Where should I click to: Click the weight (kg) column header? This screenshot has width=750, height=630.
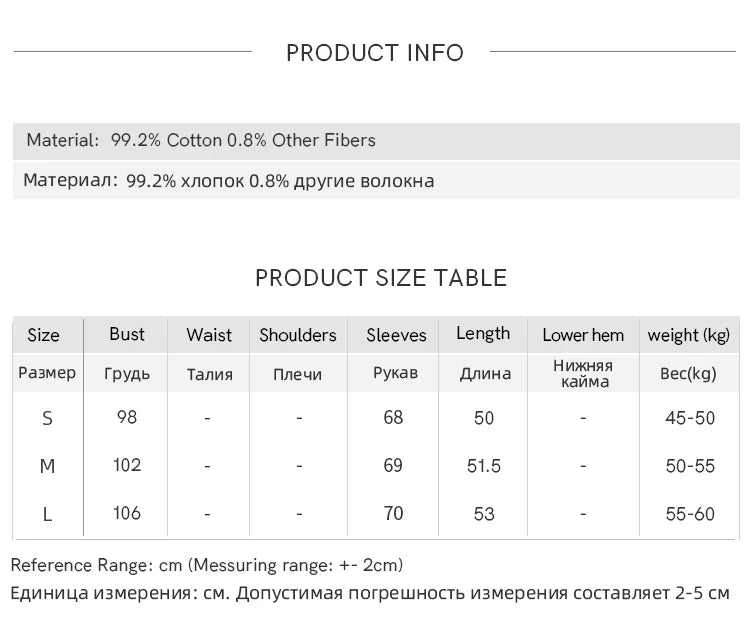click(x=689, y=335)
